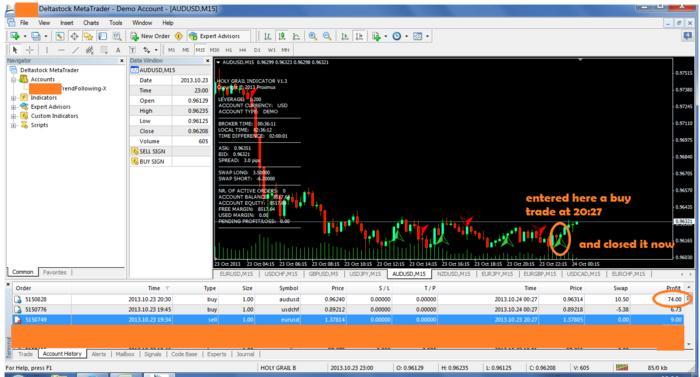Select the Cursor arrow tool
The image size is (700, 377).
click(15, 50)
